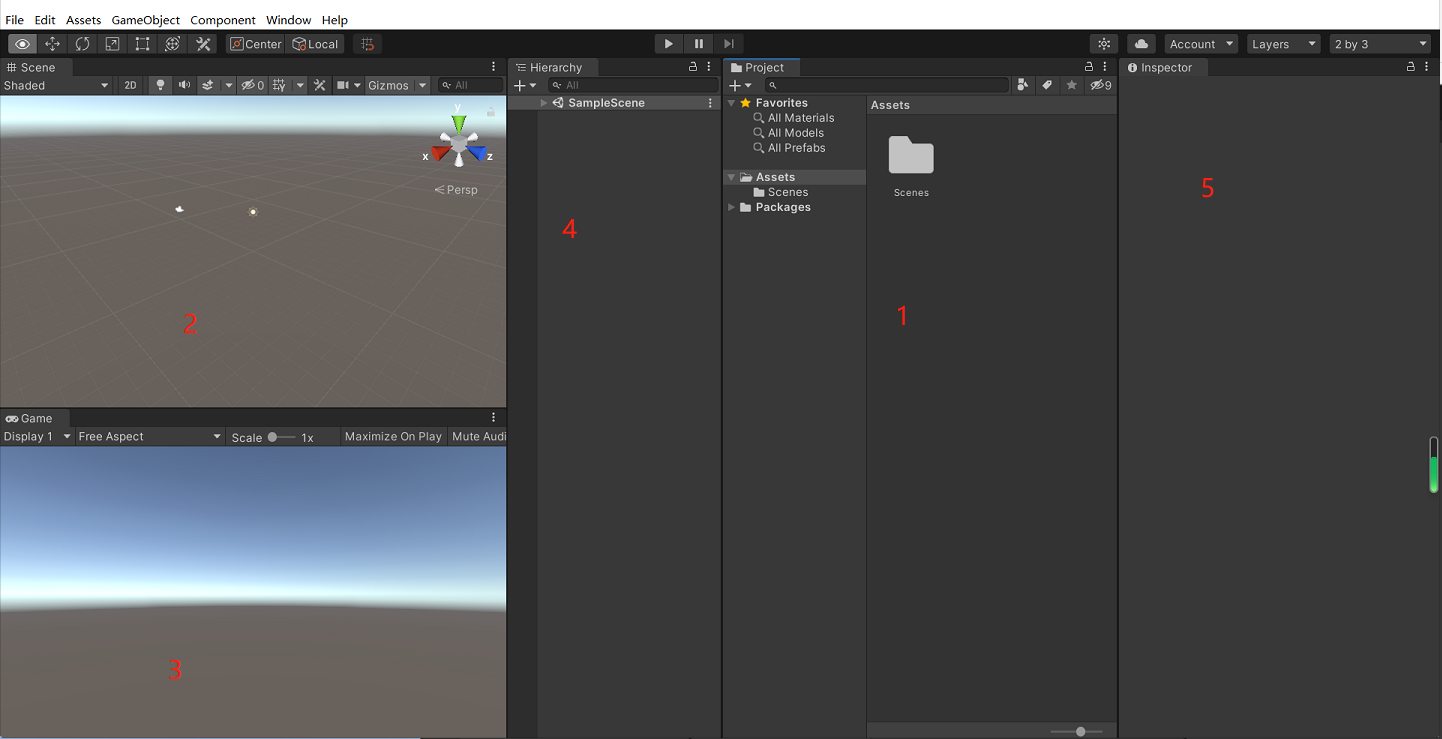
Task: Open custom editor tools wrench in main toolbar
Action: point(203,44)
